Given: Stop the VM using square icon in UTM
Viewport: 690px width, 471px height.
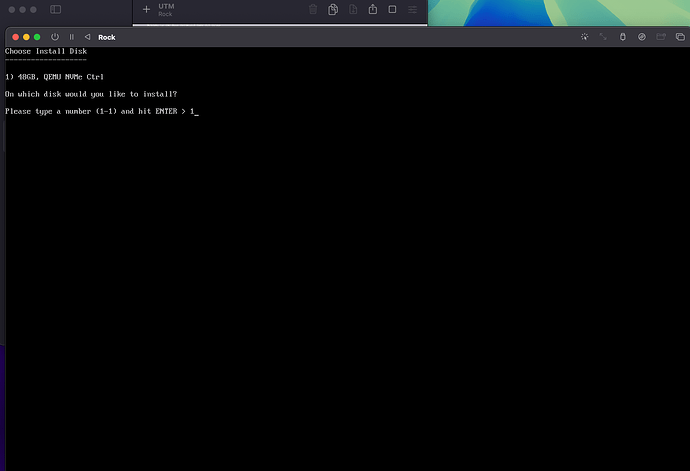Looking at the screenshot, I should pyautogui.click(x=392, y=9).
